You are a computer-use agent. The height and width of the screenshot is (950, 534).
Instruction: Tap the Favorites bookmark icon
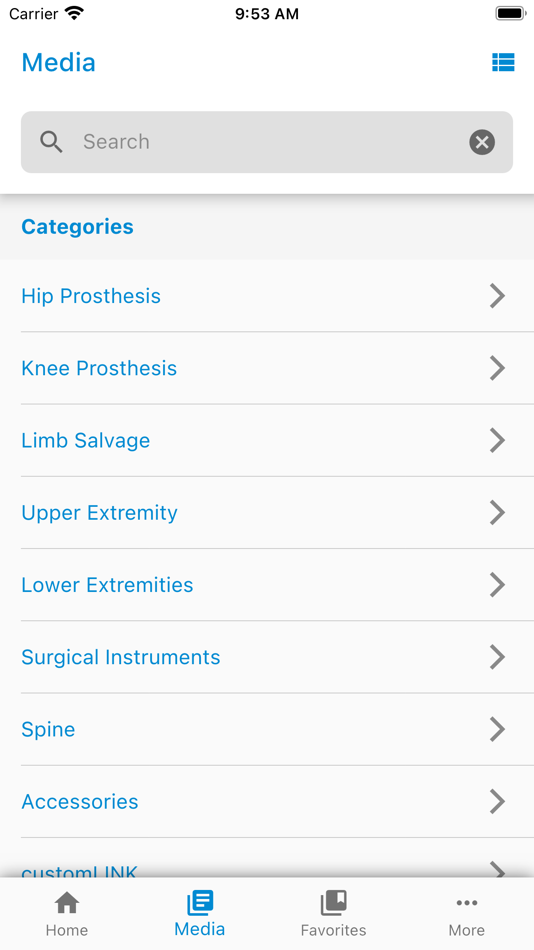point(333,903)
